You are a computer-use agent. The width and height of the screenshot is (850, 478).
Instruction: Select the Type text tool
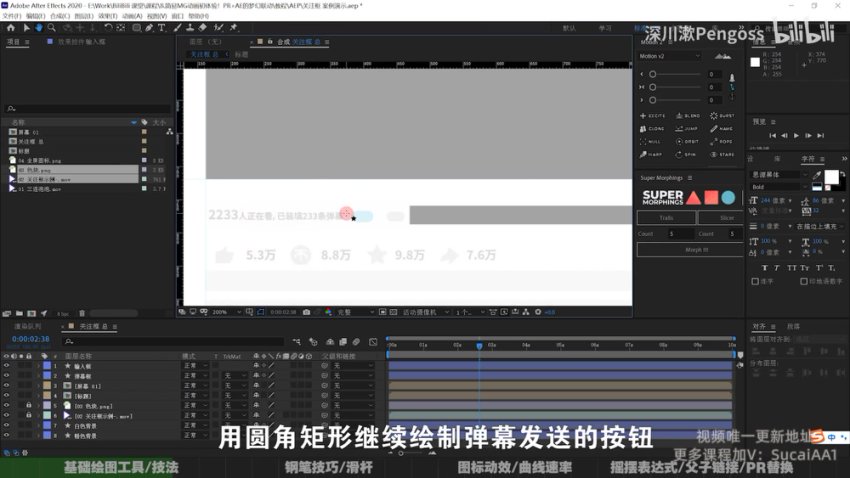[x=162, y=27]
